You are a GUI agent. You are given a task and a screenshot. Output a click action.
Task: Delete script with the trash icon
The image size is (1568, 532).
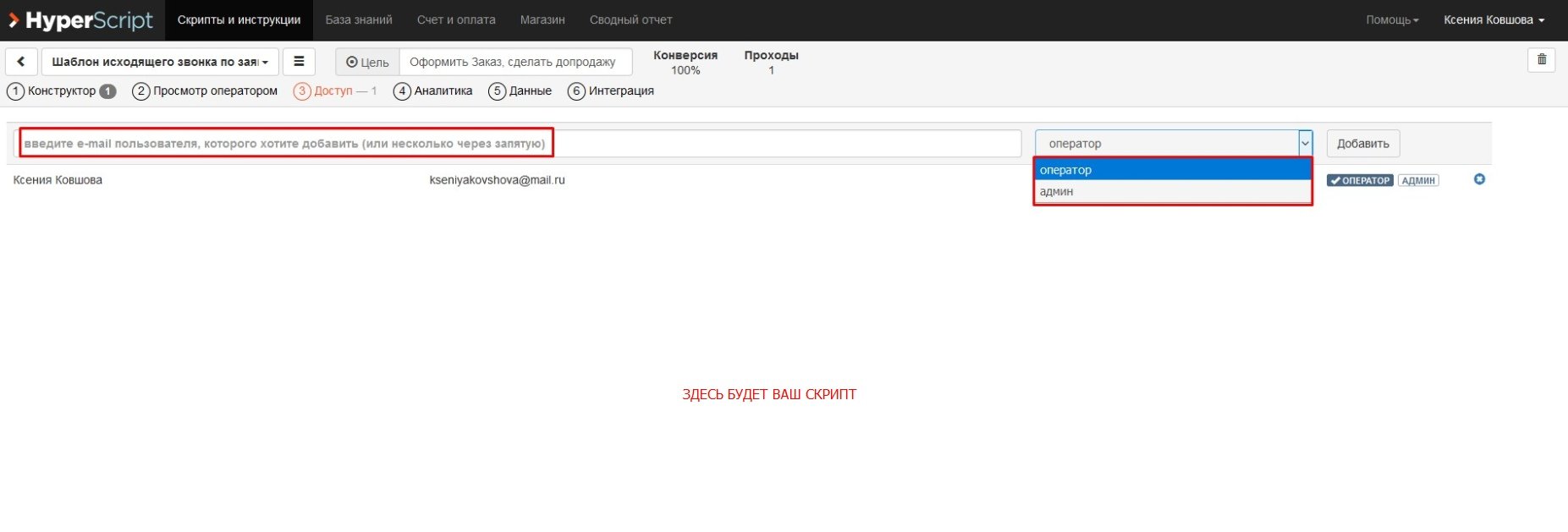[1541, 60]
